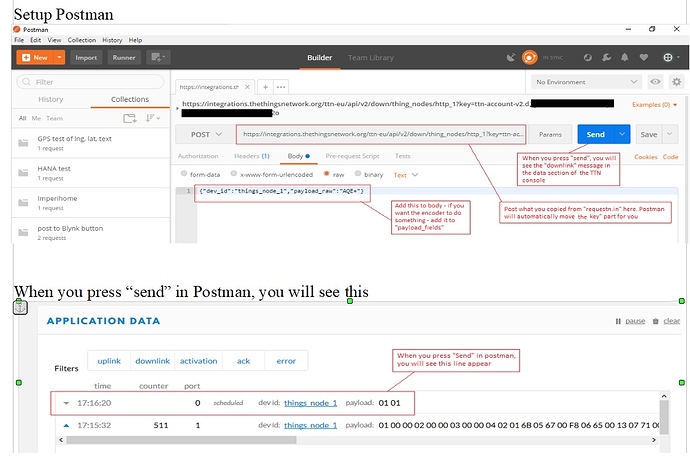This screenshot has width=690, height=458.
Task: Click the request body editor line
Action: [x=436, y=191]
